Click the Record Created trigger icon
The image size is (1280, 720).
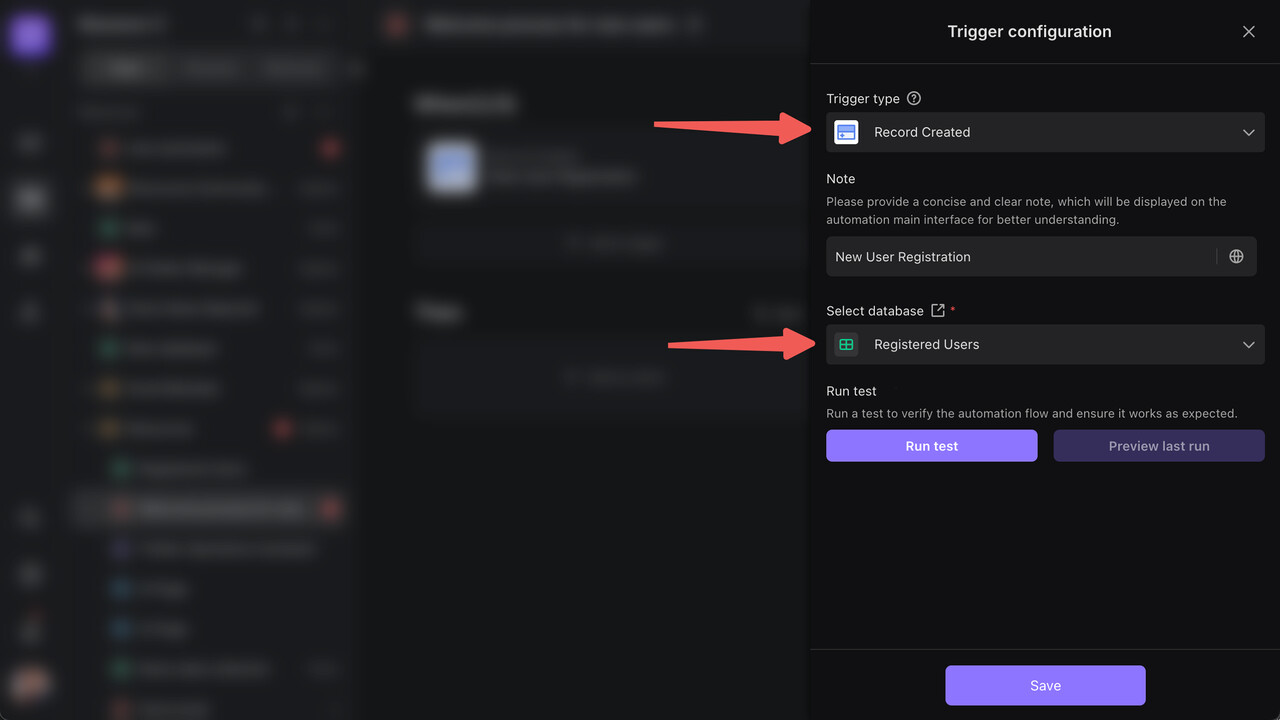coord(846,132)
